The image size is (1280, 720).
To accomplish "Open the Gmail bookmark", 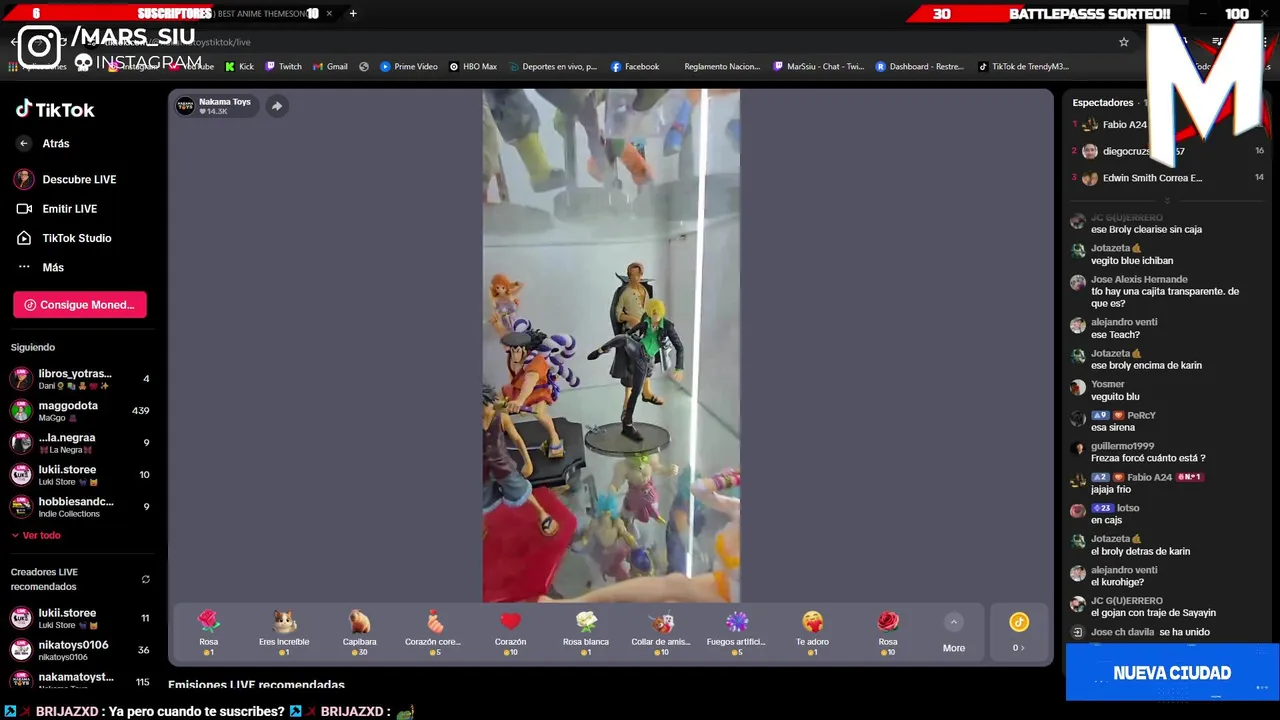I will [330, 67].
